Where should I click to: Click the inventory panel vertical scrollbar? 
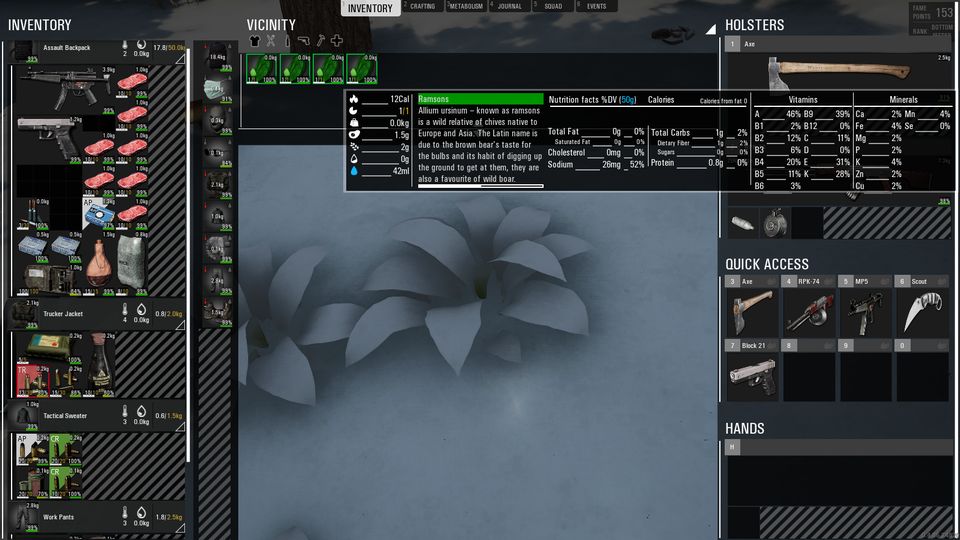point(189,254)
